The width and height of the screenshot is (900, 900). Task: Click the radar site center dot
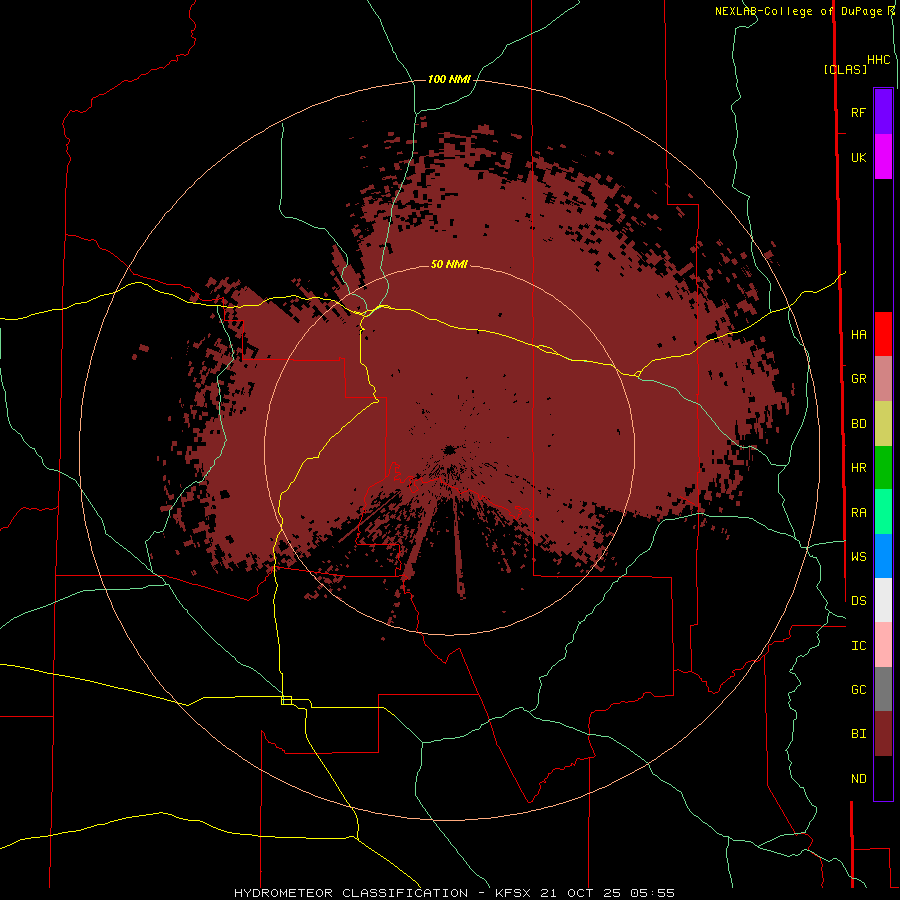click(x=449, y=449)
